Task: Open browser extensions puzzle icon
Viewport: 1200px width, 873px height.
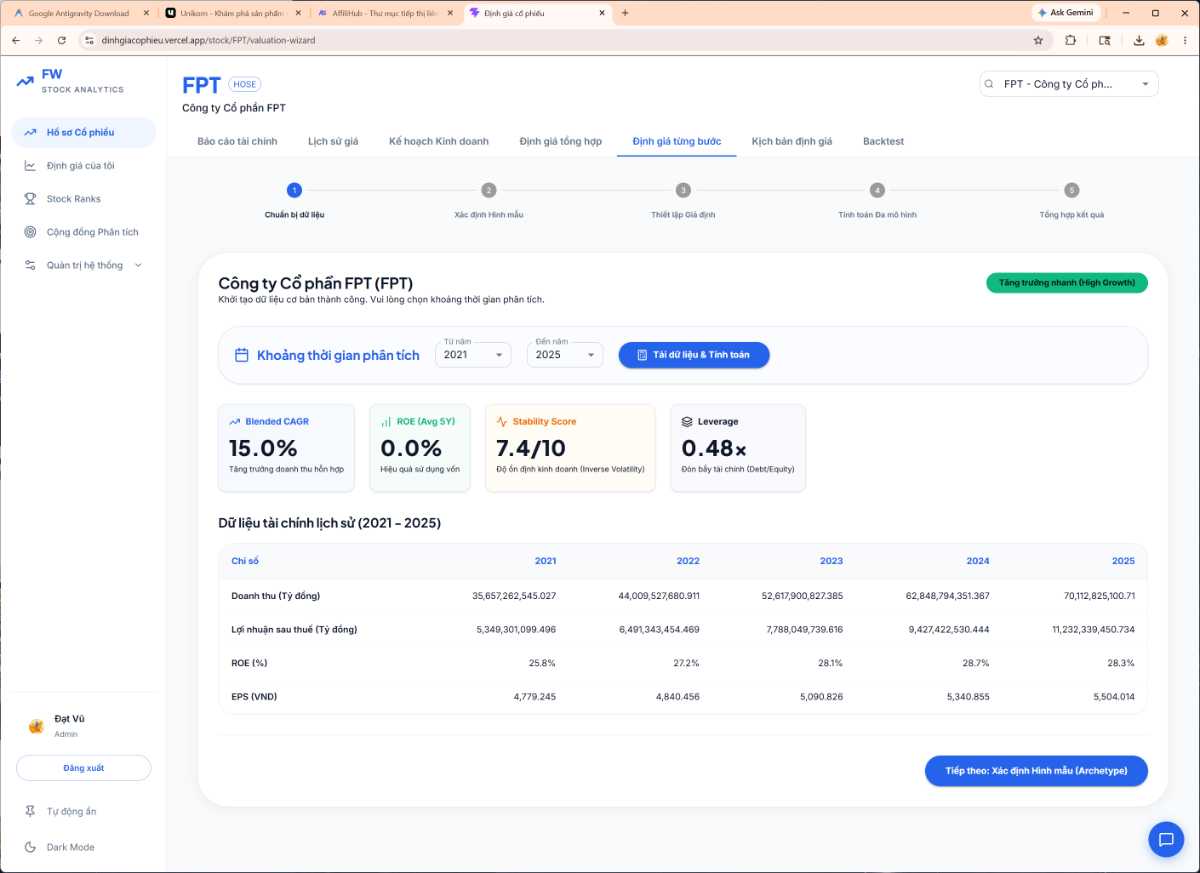Action: [x=1071, y=40]
